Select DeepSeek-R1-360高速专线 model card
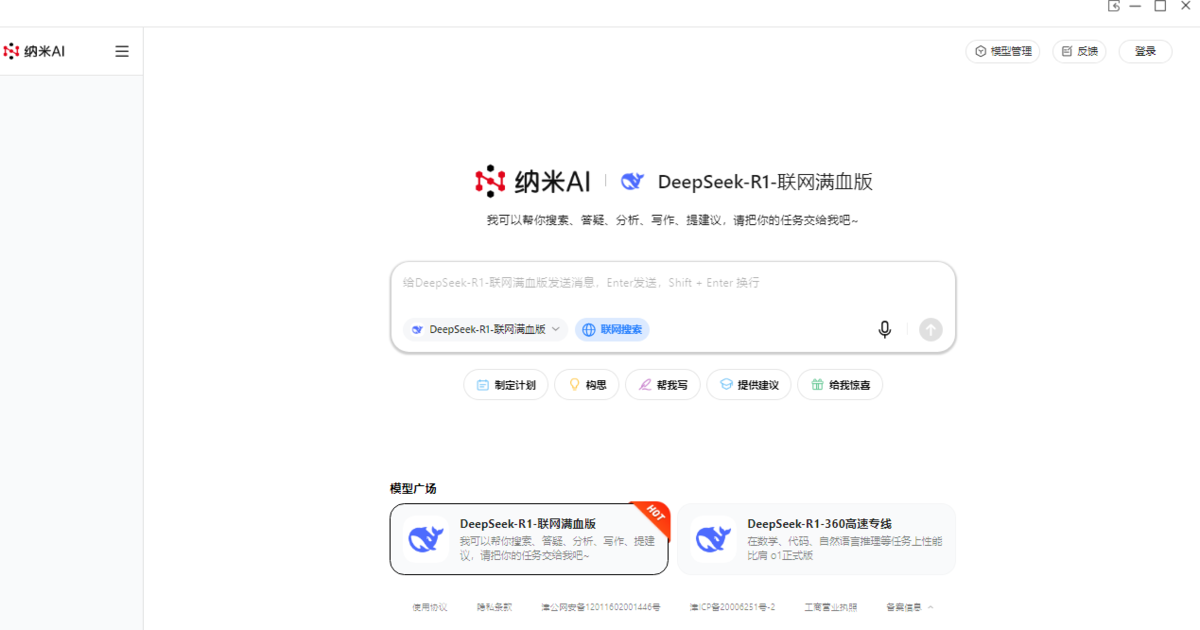 [x=816, y=539]
